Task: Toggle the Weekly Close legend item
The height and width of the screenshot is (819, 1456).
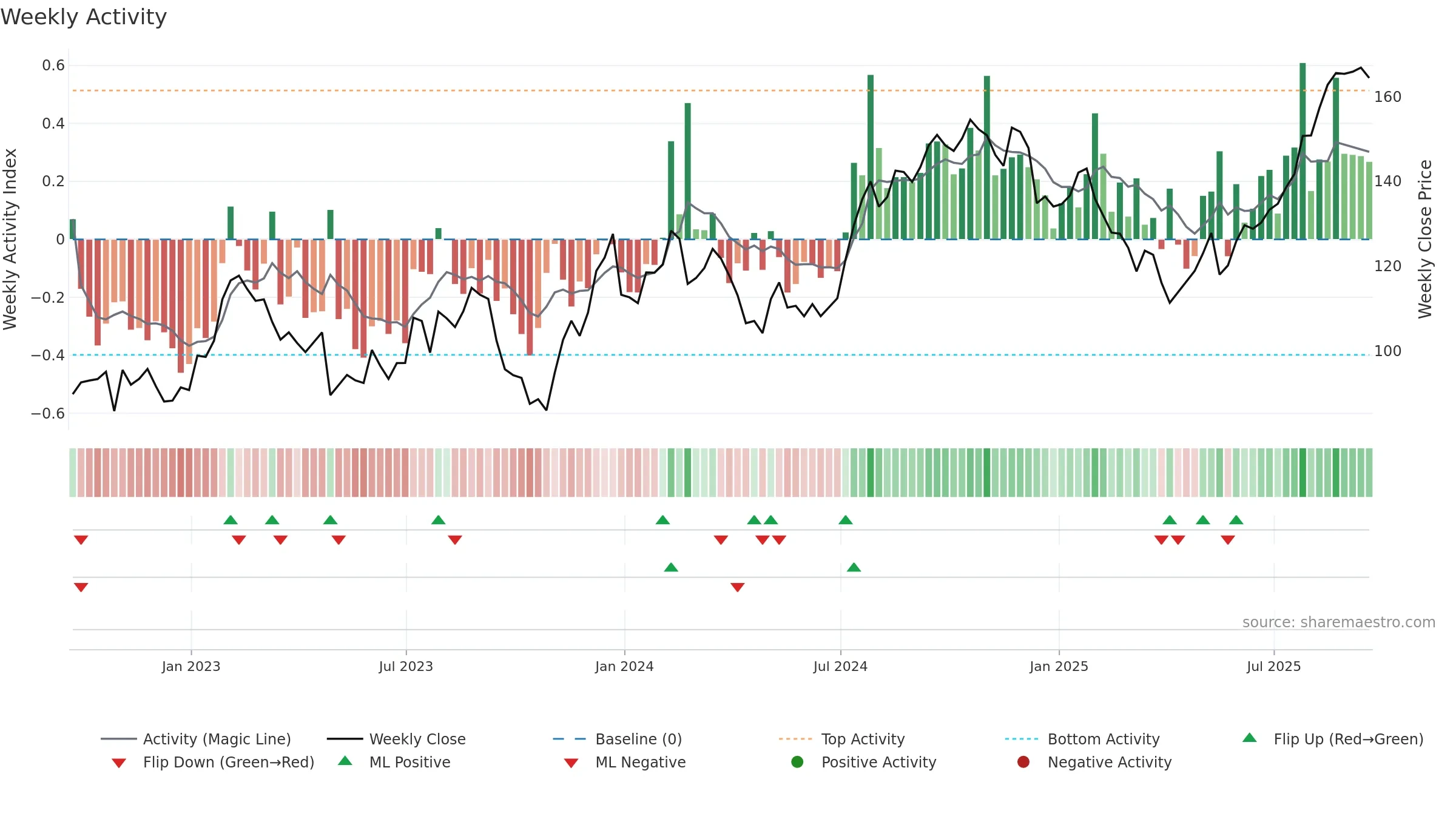Action: click(x=396, y=739)
